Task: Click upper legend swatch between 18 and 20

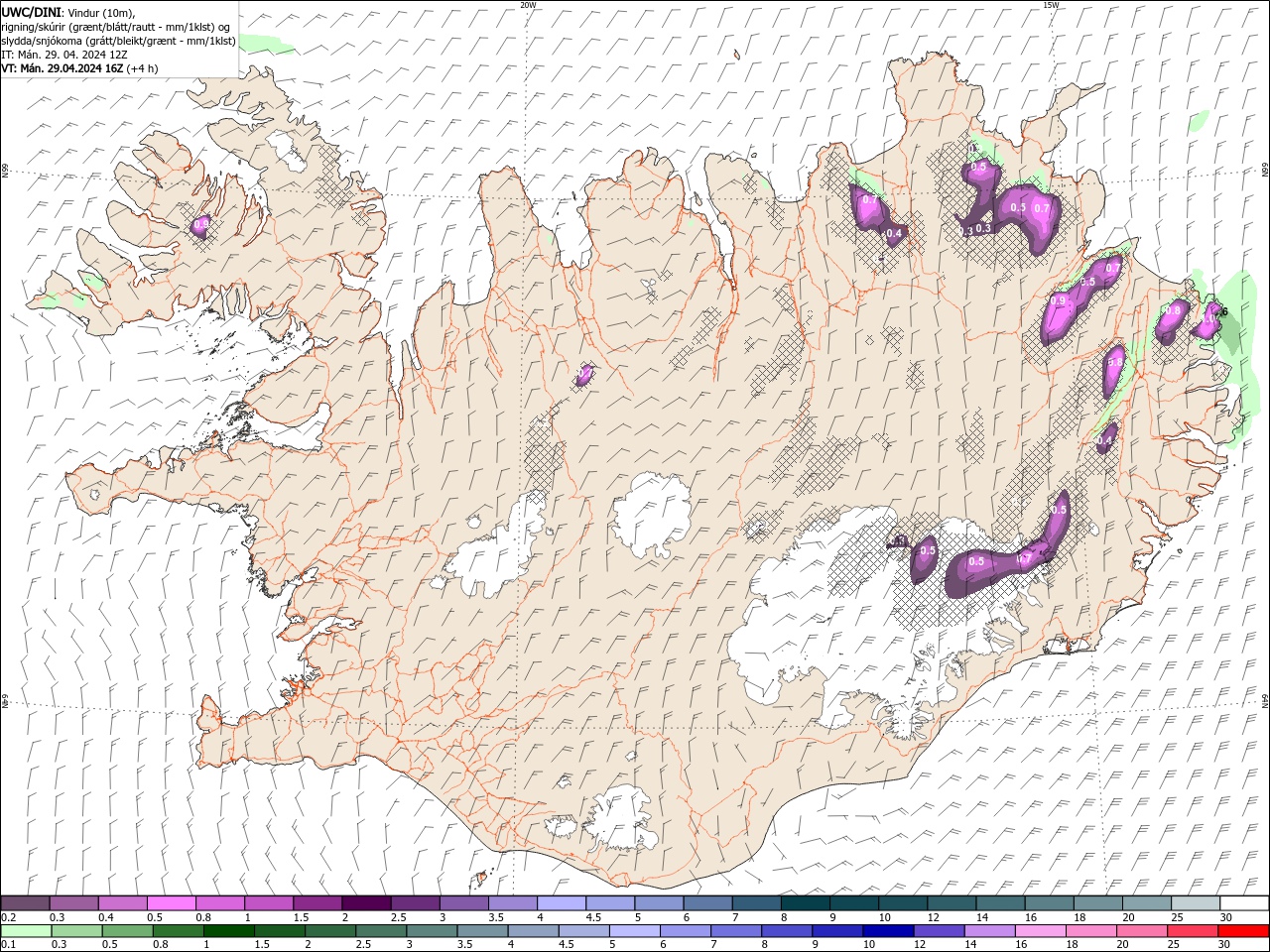Action: point(1097,903)
